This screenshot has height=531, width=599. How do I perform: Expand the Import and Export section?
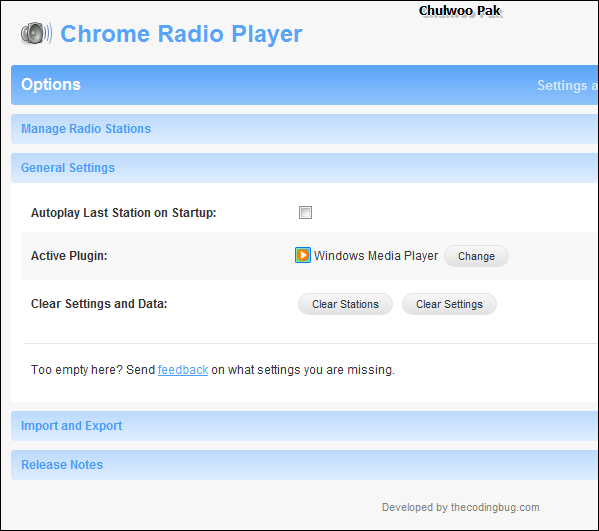point(304,426)
